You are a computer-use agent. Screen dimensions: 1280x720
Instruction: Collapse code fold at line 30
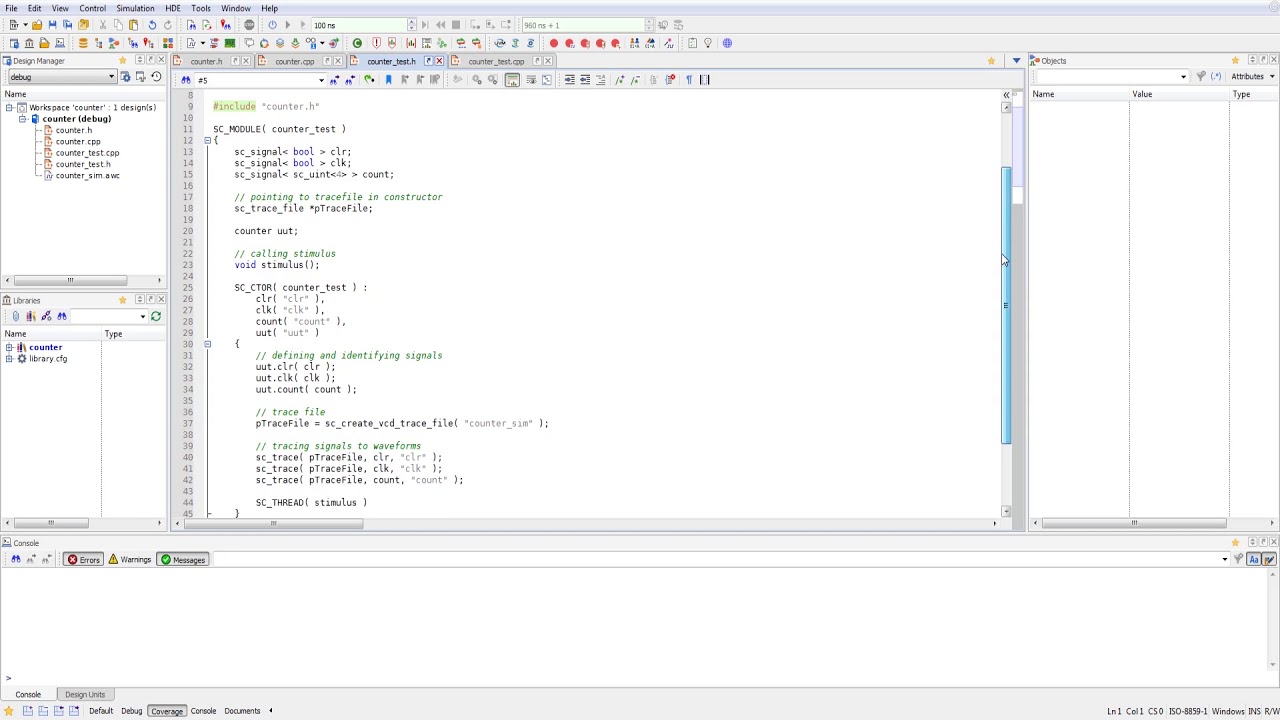pos(207,344)
